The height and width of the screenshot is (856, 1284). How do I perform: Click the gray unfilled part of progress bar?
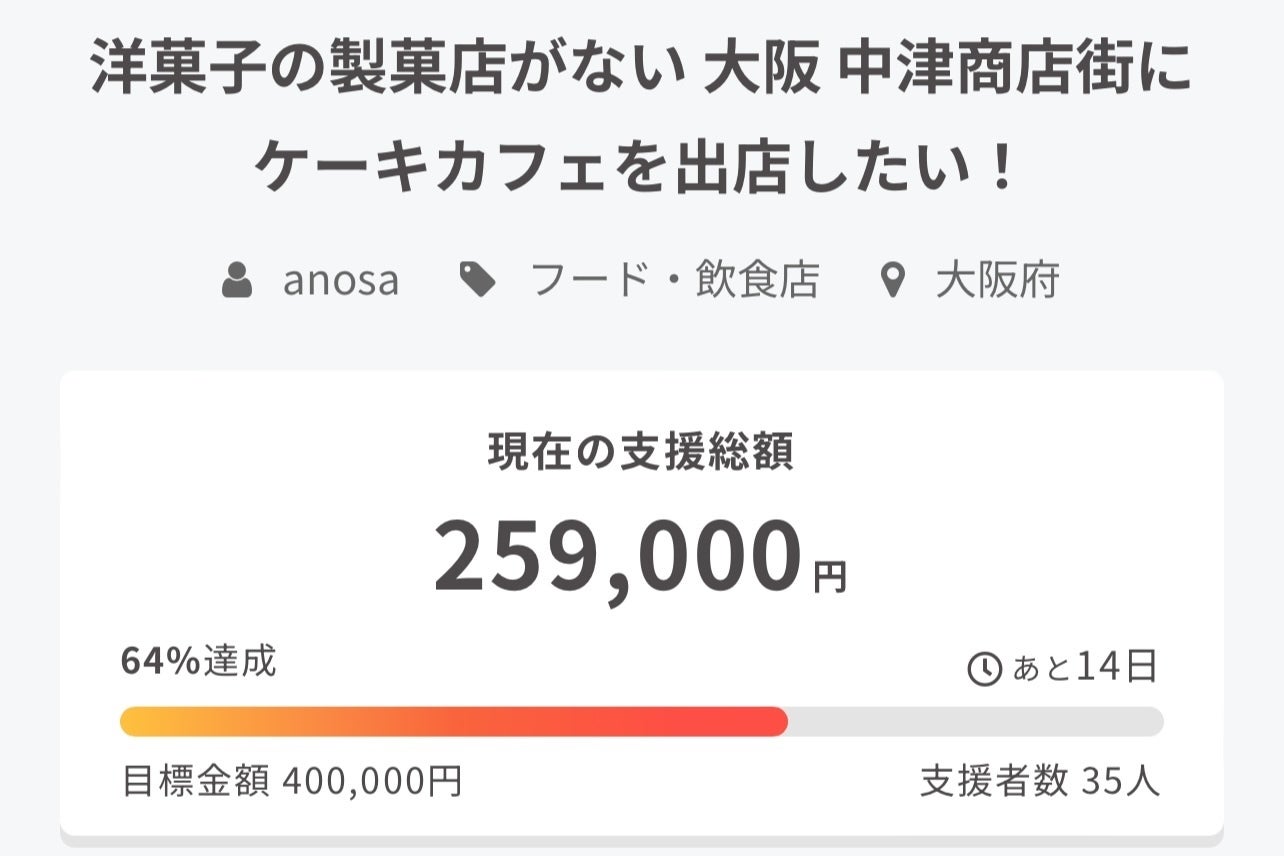click(975, 721)
